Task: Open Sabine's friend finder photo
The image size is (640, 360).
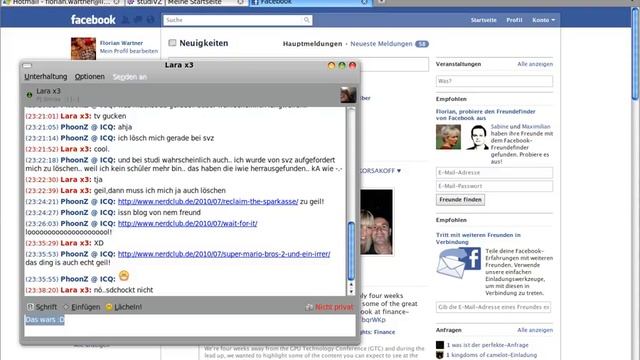Action: click(448, 137)
